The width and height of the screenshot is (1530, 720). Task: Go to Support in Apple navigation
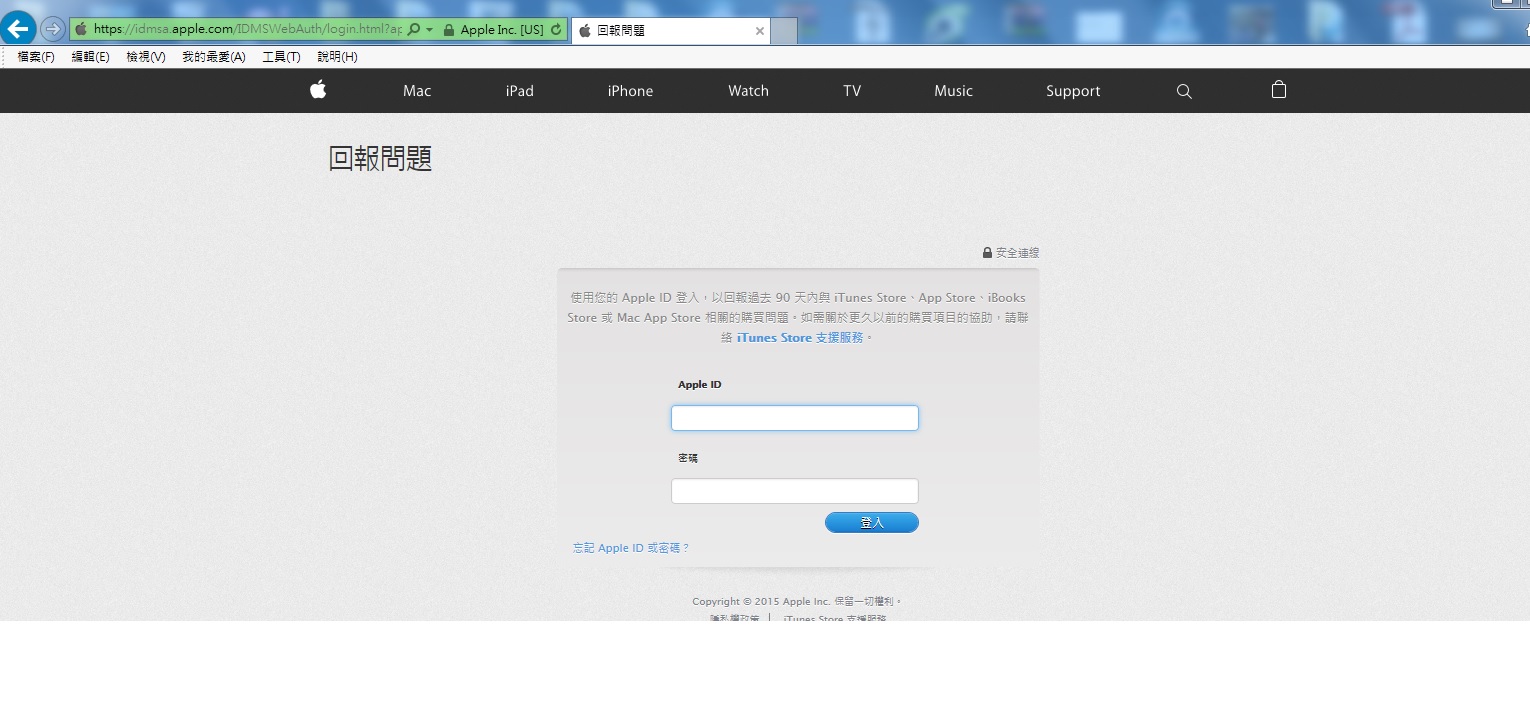pyautogui.click(x=1073, y=91)
